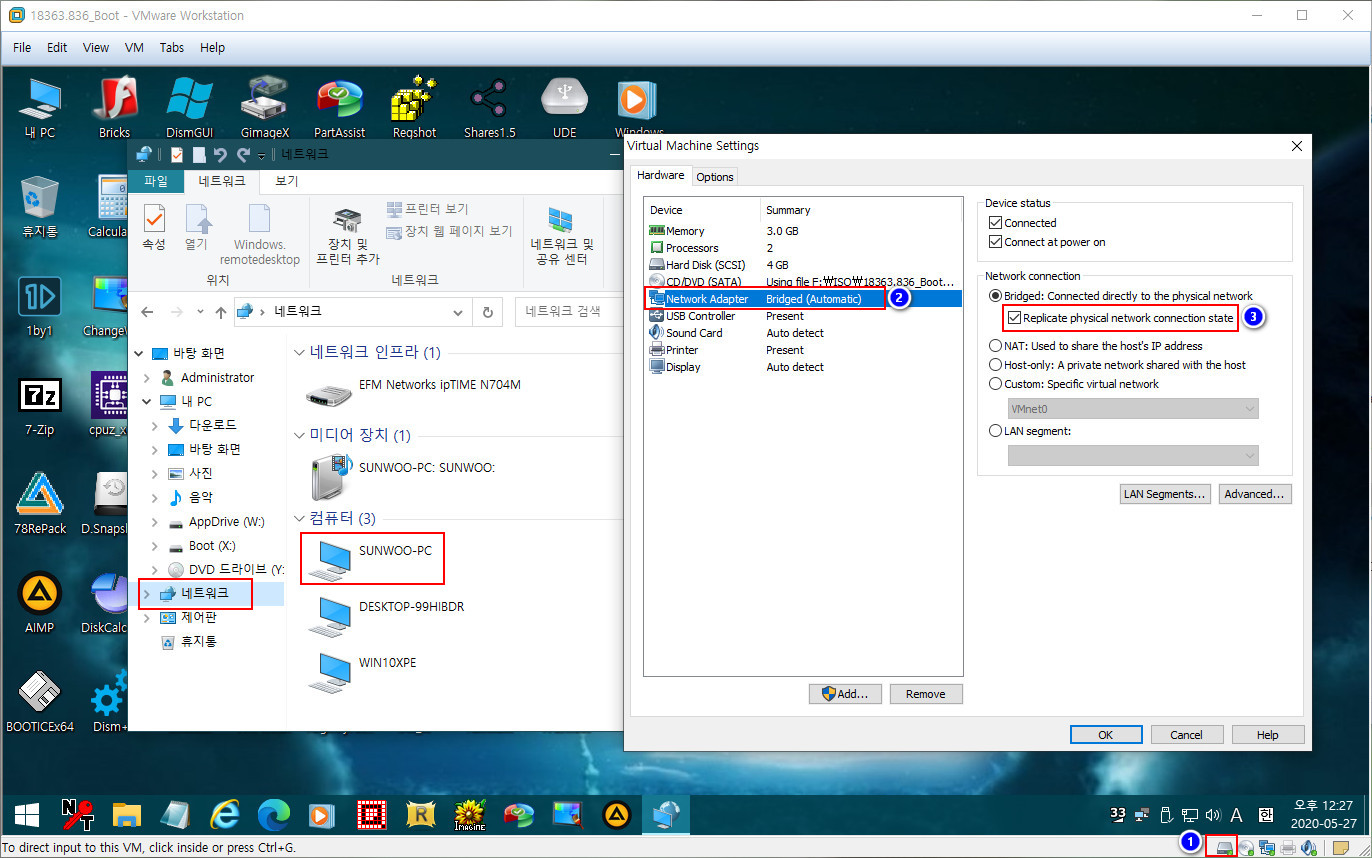Click the speaker volume icon in guest tray

(1214, 815)
